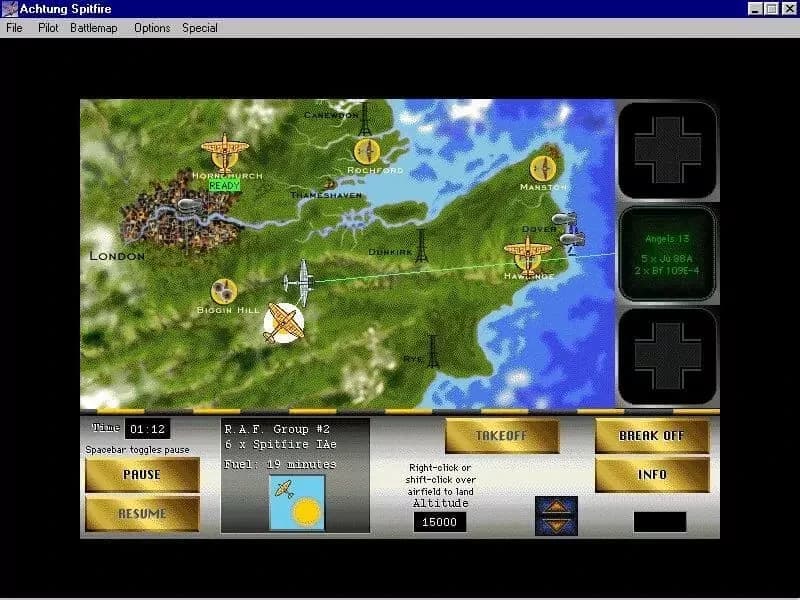Viewport: 800px width, 600px height.
Task: Click the German bomber formation near Dover
Action: [566, 233]
